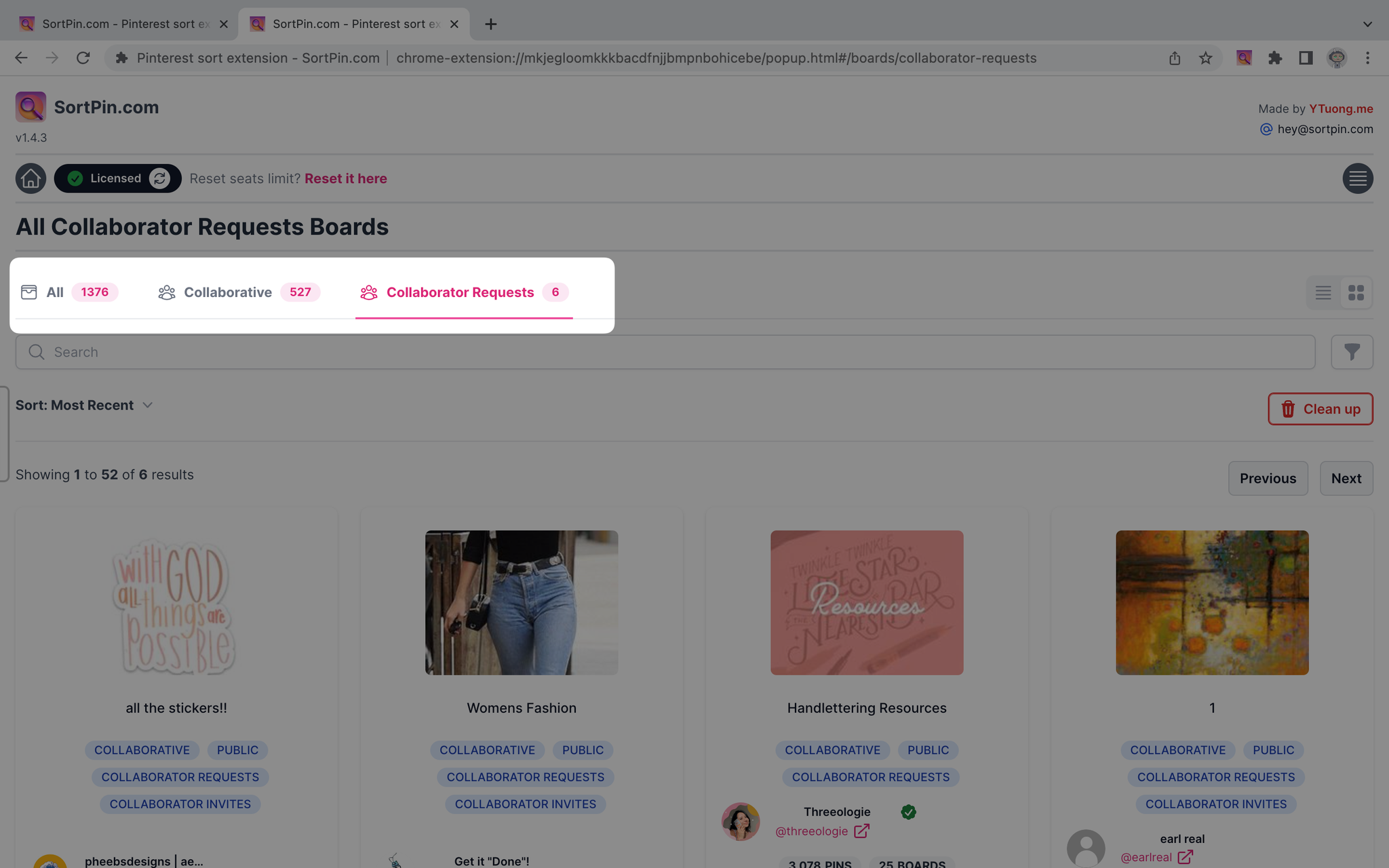The width and height of the screenshot is (1389, 868).
Task: Click Threeologie verified badge icon
Action: click(908, 812)
